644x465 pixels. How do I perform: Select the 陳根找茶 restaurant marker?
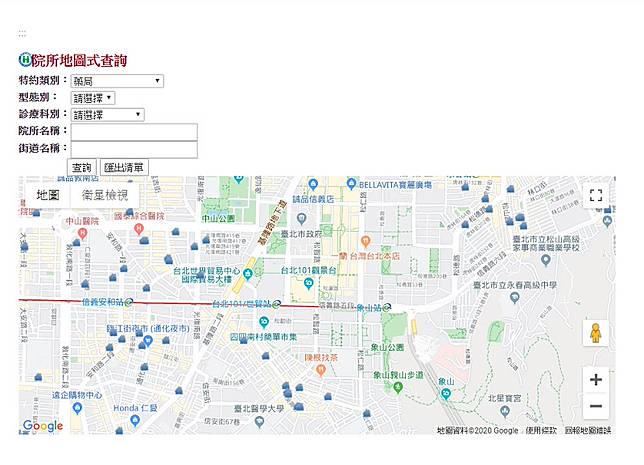click(321, 371)
